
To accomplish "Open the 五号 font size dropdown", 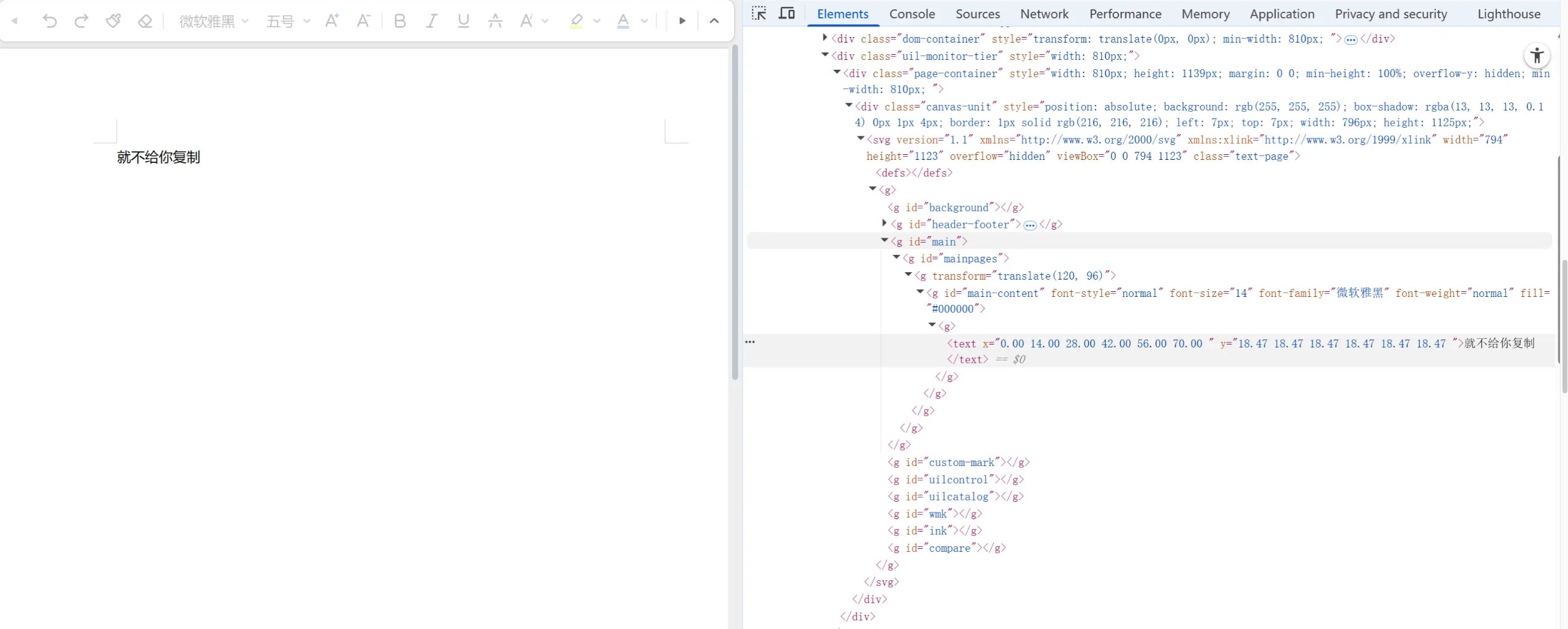I will coord(287,21).
